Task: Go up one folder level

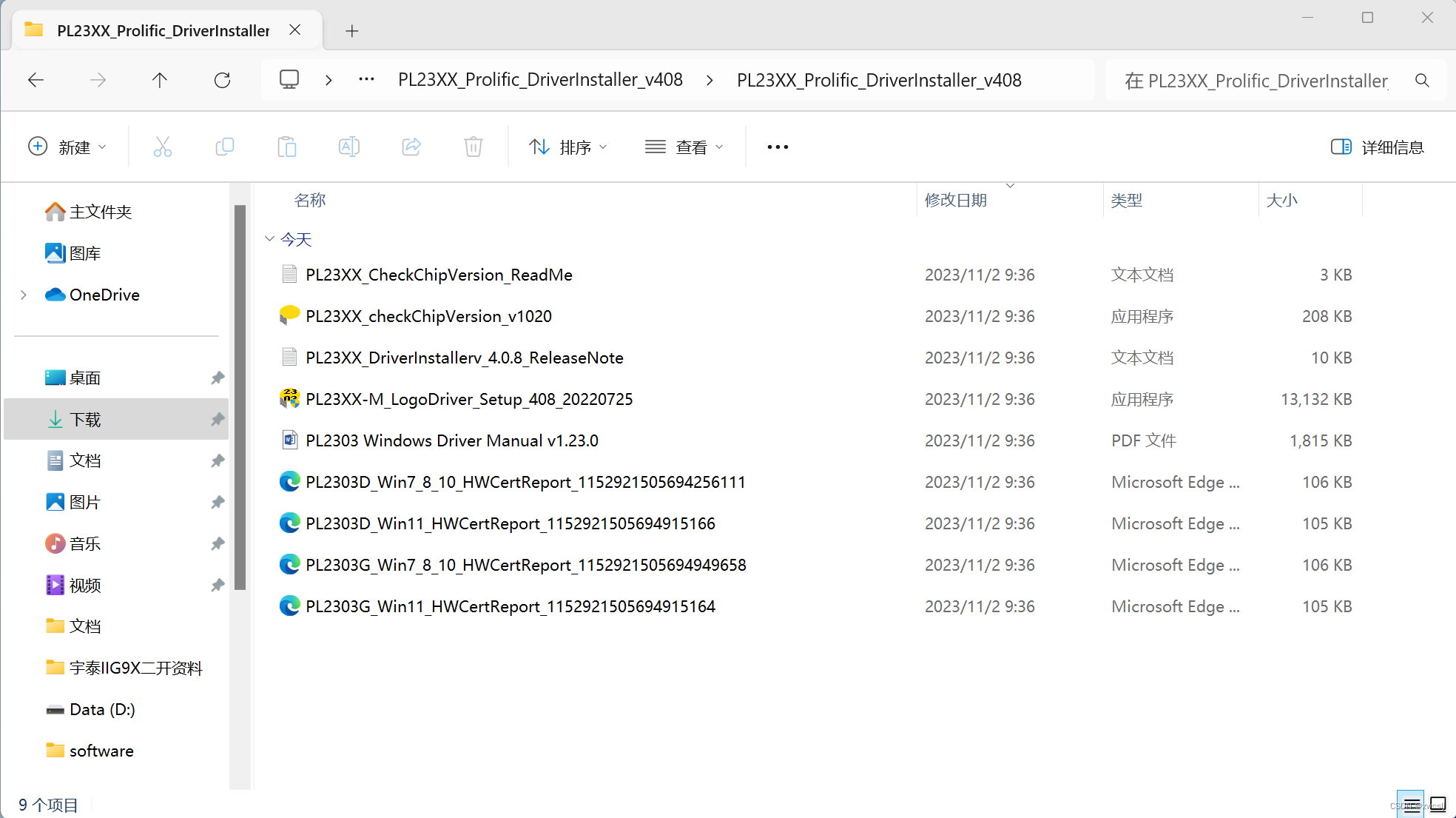Action: pyautogui.click(x=160, y=80)
